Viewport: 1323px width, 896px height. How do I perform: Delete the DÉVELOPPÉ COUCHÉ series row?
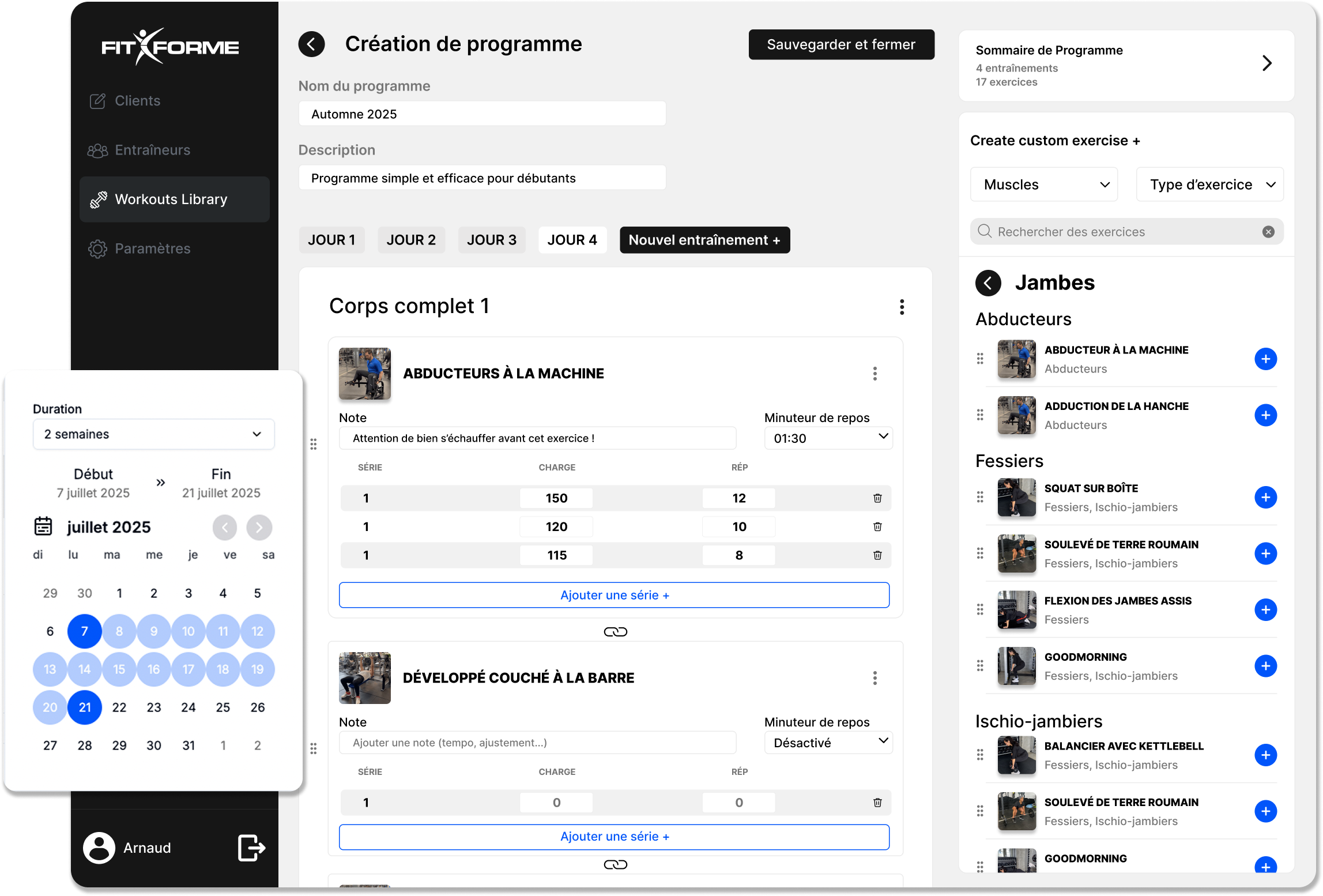(877, 803)
